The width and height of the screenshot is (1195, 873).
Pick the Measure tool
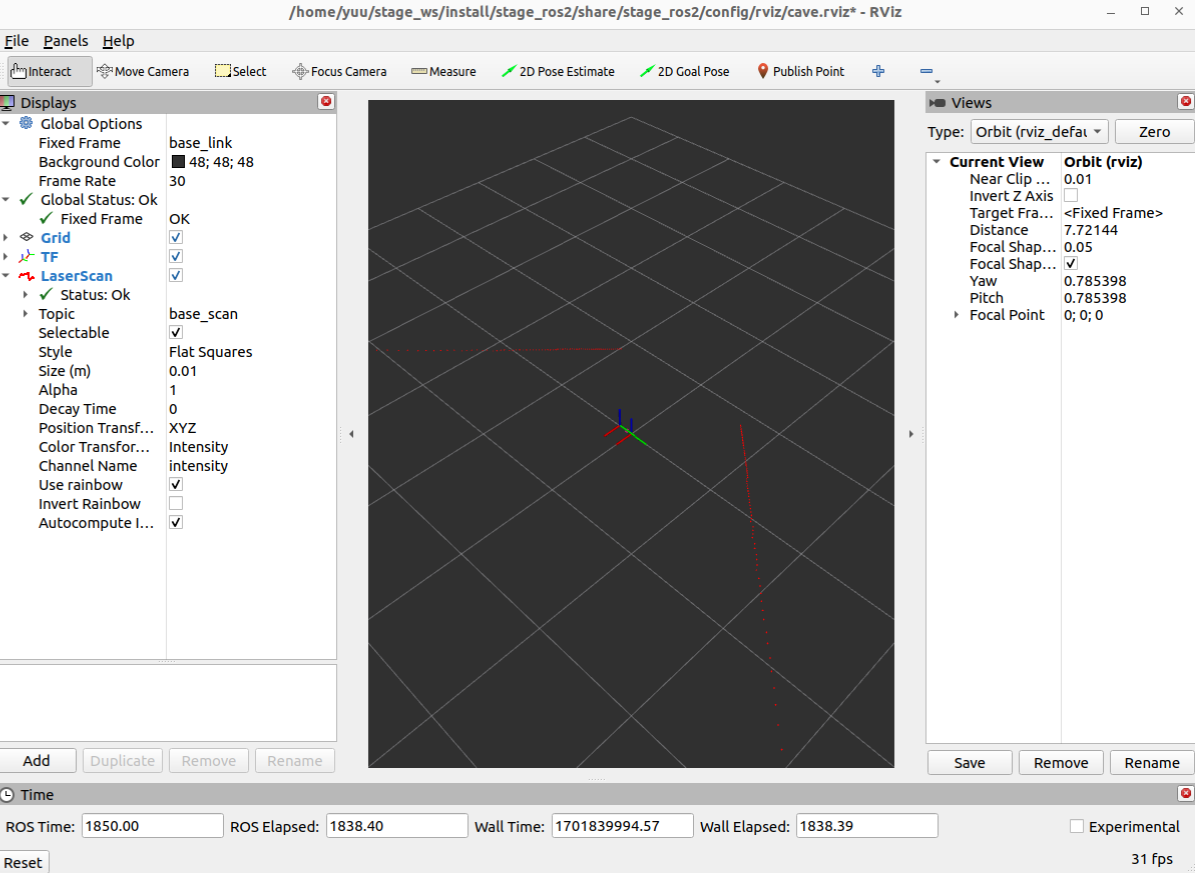(444, 71)
